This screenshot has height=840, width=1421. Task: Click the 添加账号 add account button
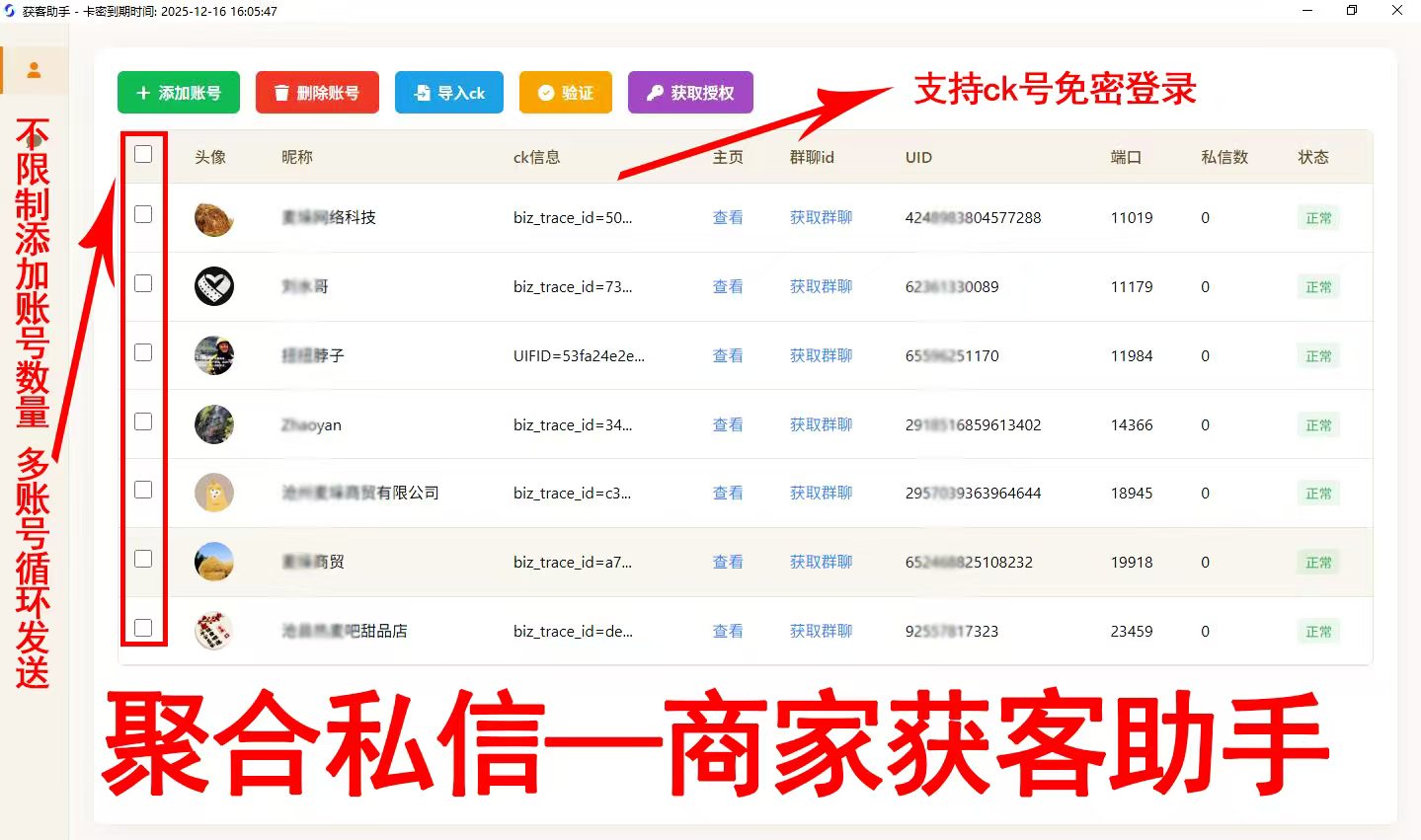tap(179, 93)
